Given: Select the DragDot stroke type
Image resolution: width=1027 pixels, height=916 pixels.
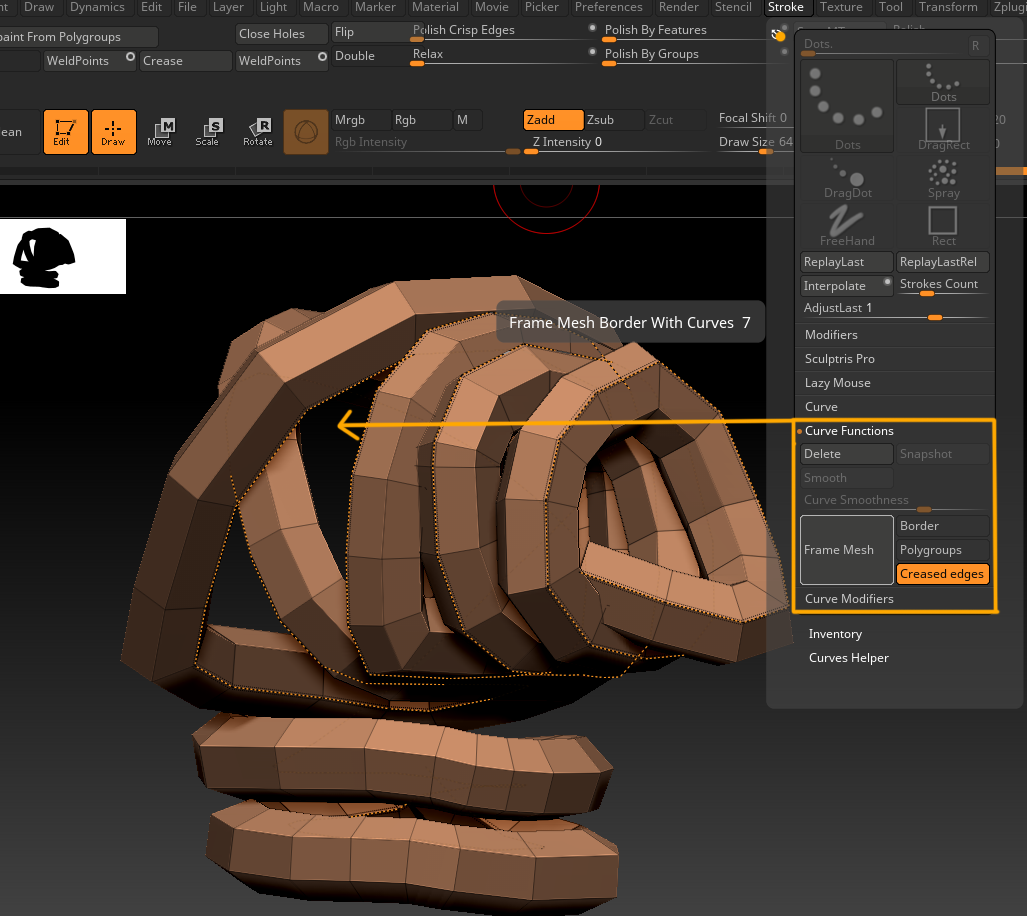Looking at the screenshot, I should tap(847, 178).
